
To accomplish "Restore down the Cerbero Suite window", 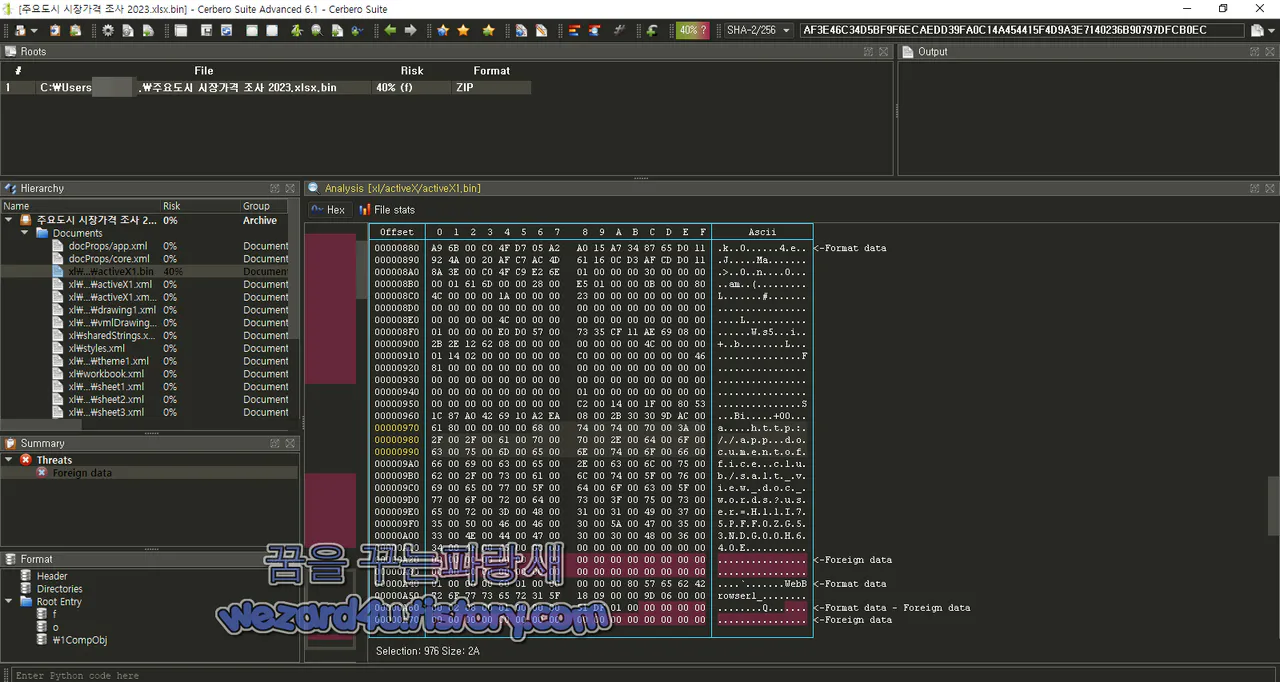I will pos(1222,8).
